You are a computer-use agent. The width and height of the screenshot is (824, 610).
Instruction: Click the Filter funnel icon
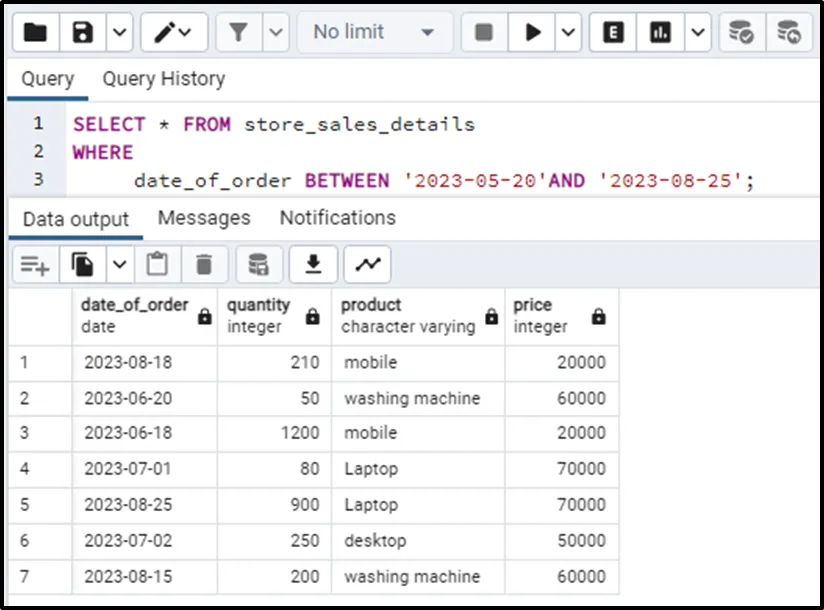click(238, 33)
